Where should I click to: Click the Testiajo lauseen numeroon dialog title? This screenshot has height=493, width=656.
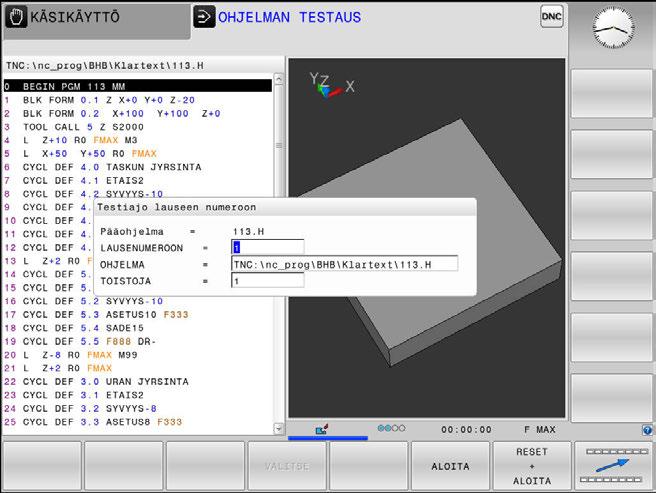[176, 207]
